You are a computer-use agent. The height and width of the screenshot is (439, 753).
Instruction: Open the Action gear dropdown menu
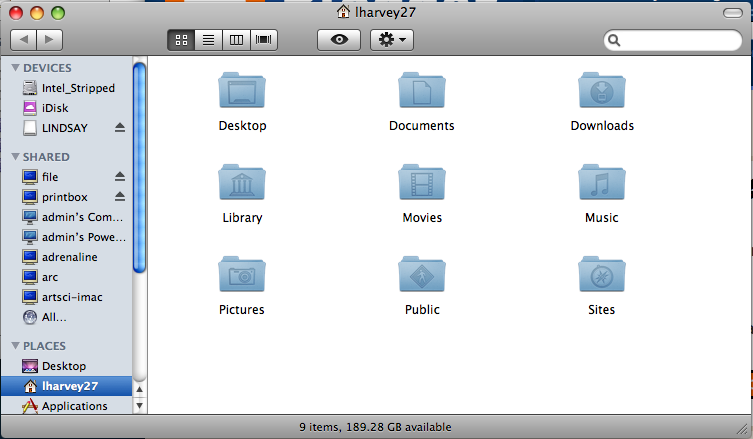coord(390,40)
